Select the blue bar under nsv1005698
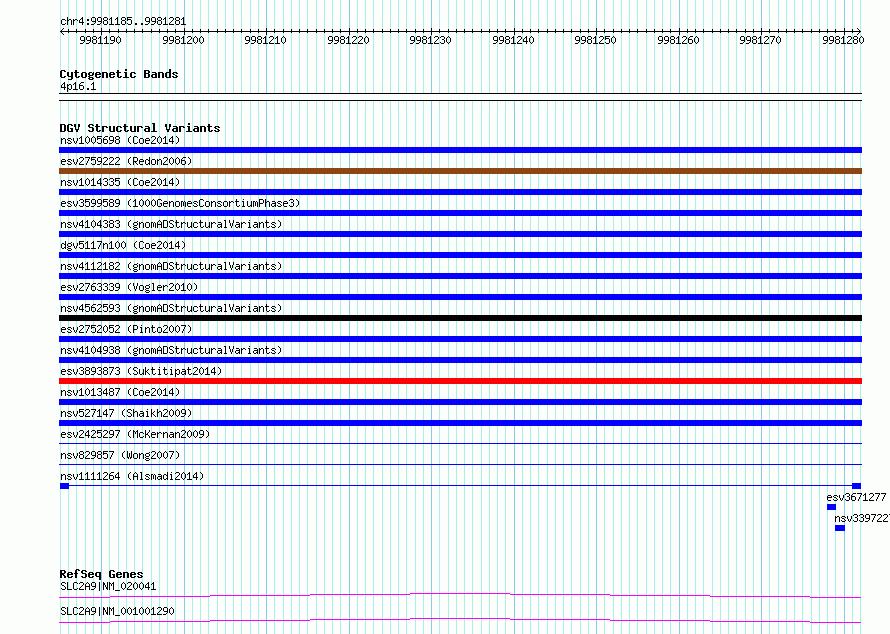 pyautogui.click(x=460, y=150)
